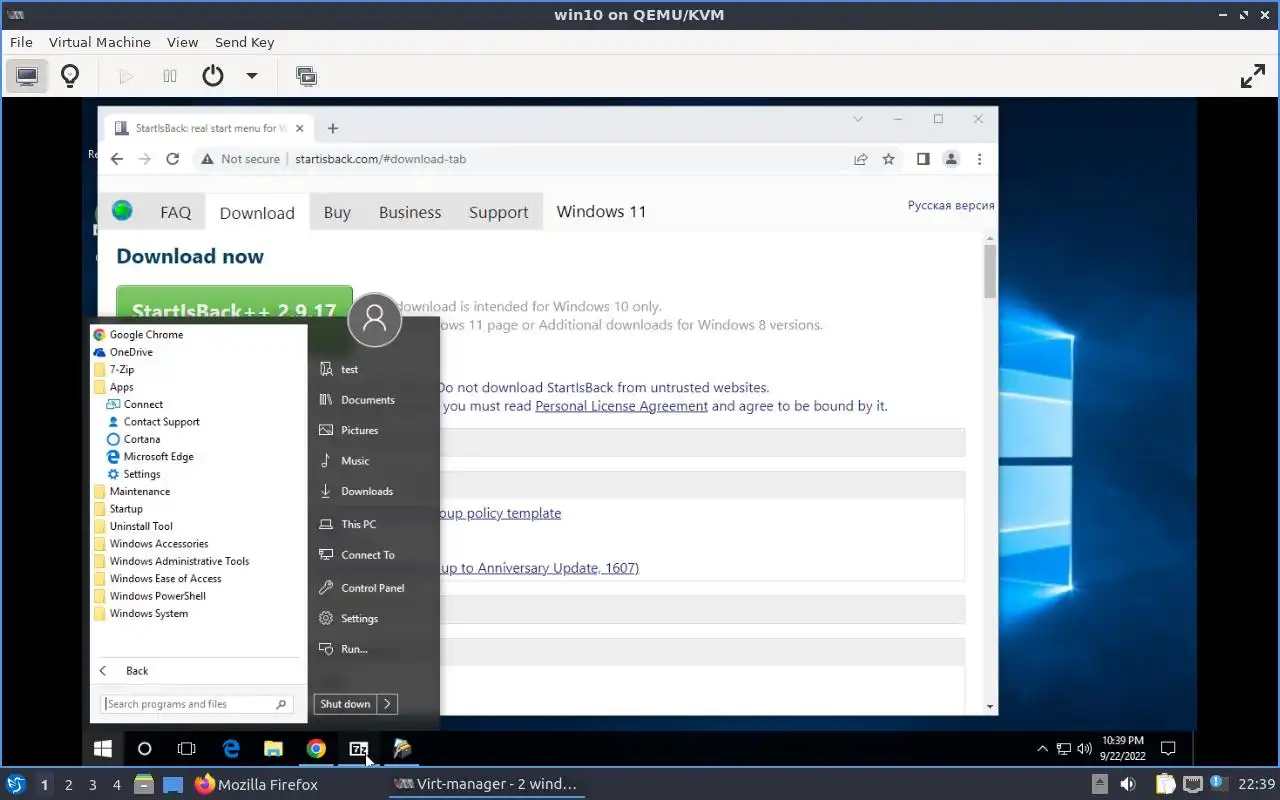Viewport: 1280px width, 800px height.
Task: Open Chrome three-dot menu
Action: point(979,159)
